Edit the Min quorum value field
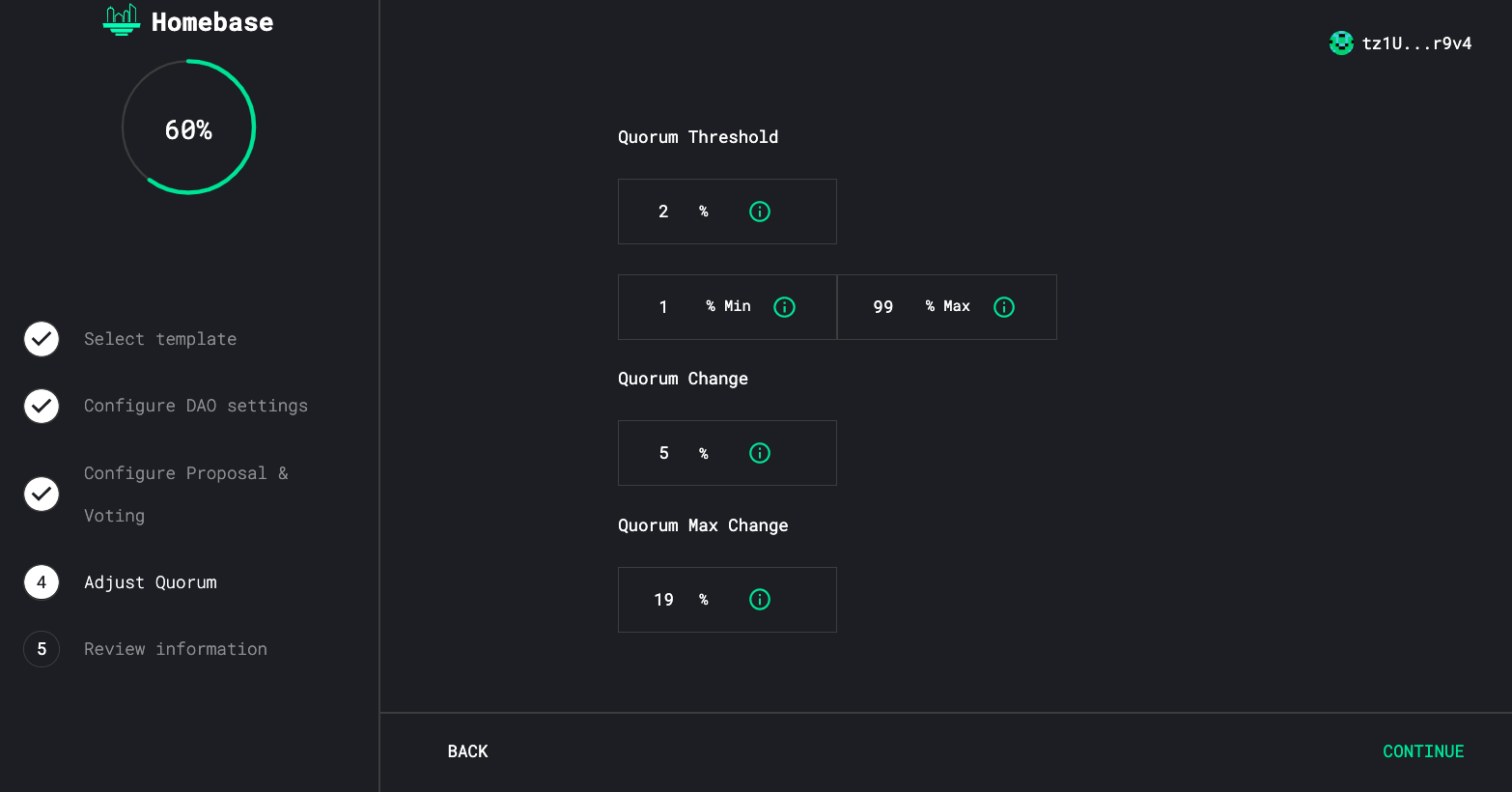 (663, 307)
